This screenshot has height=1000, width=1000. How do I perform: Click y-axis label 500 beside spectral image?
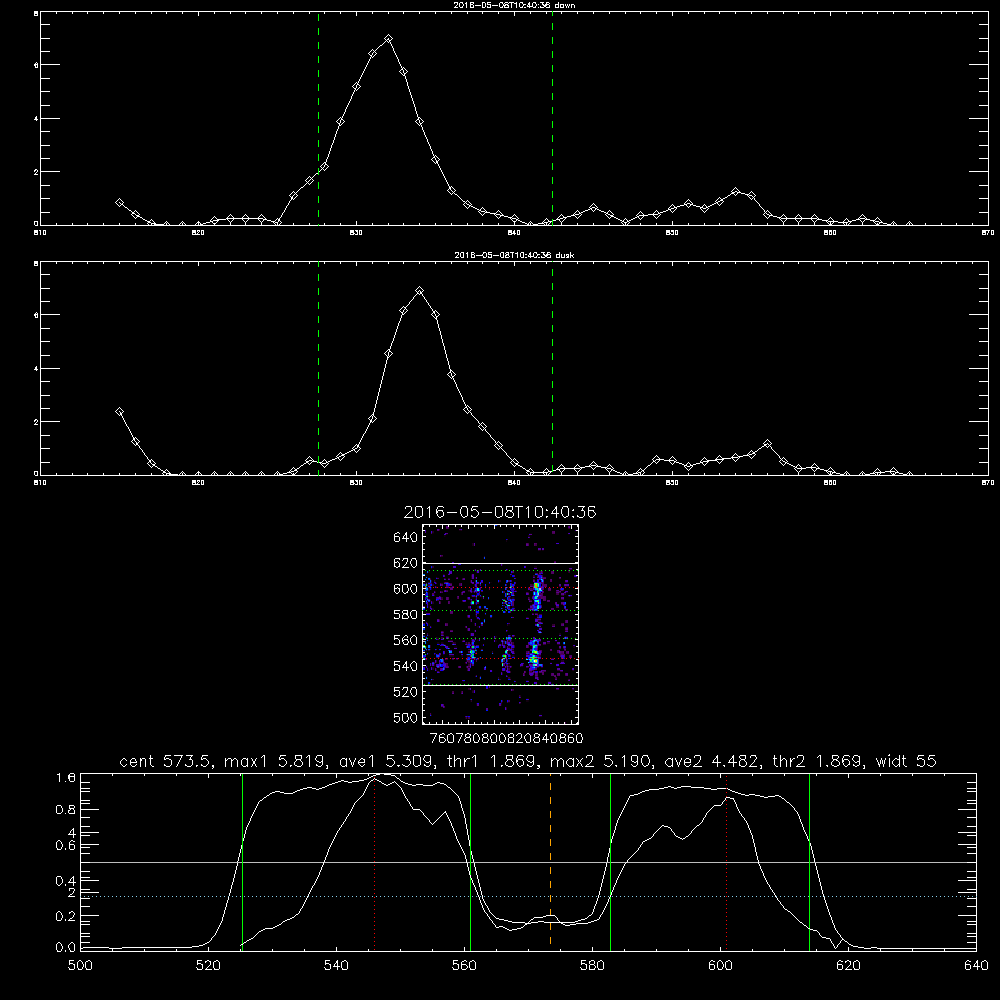406,717
